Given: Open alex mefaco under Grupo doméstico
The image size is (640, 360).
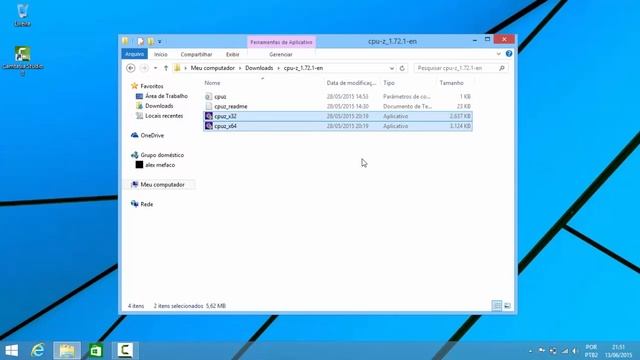Looking at the screenshot, I should (160, 165).
